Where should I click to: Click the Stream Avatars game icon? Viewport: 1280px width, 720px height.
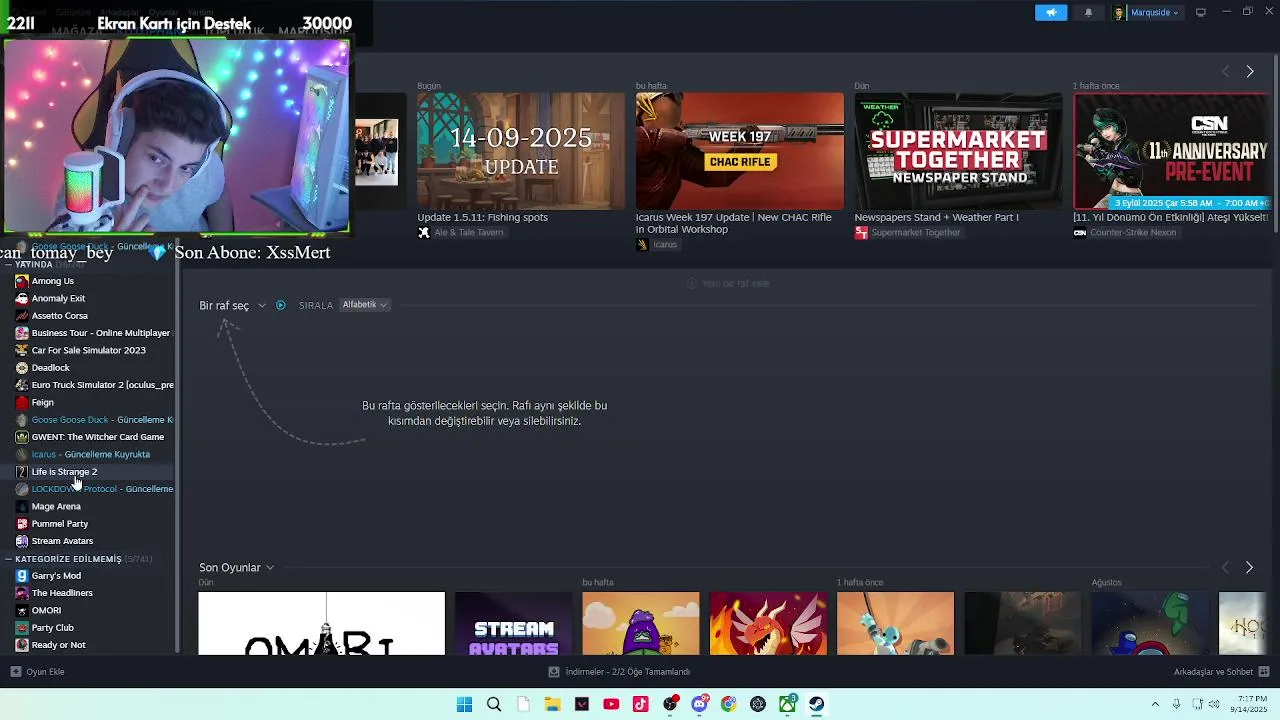tap(22, 541)
